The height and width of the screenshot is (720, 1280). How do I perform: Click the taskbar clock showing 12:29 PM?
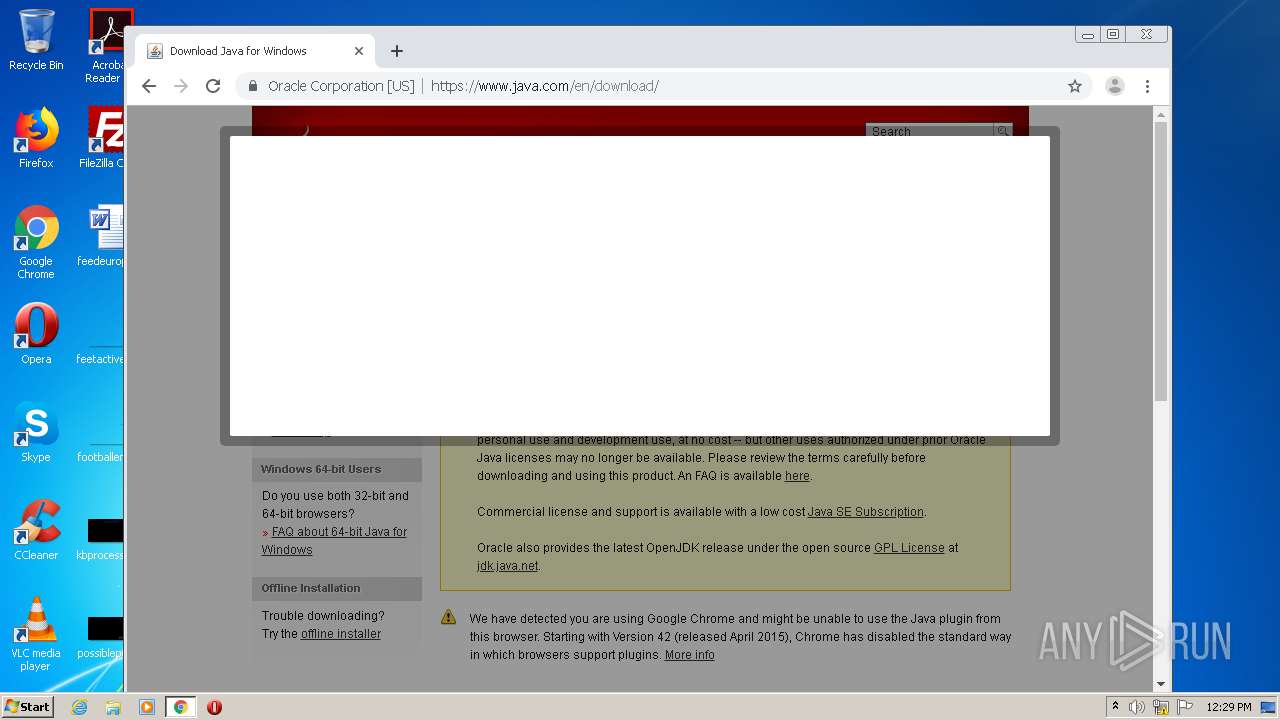(1229, 707)
